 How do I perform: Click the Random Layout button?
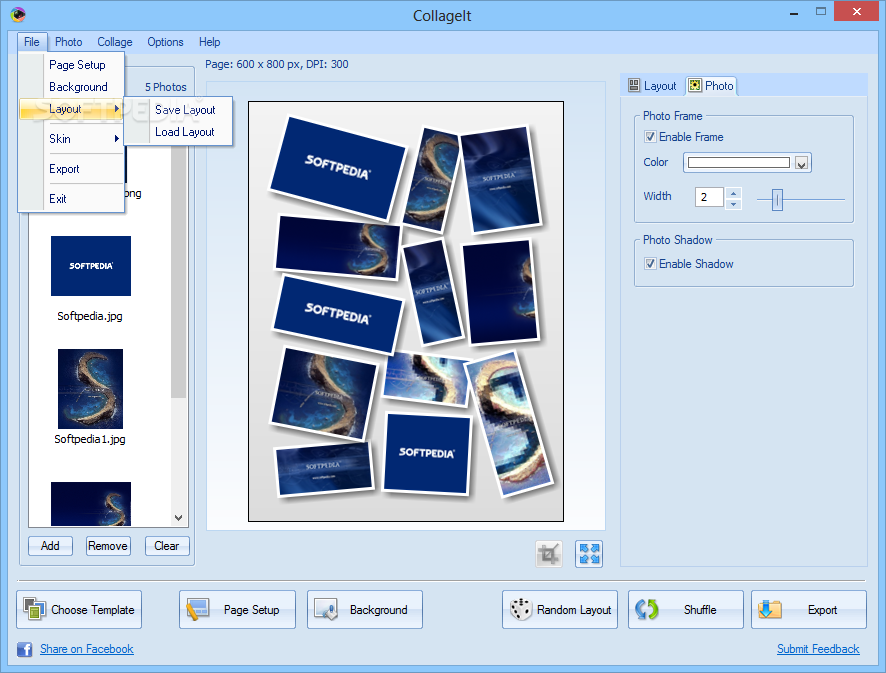coord(560,610)
